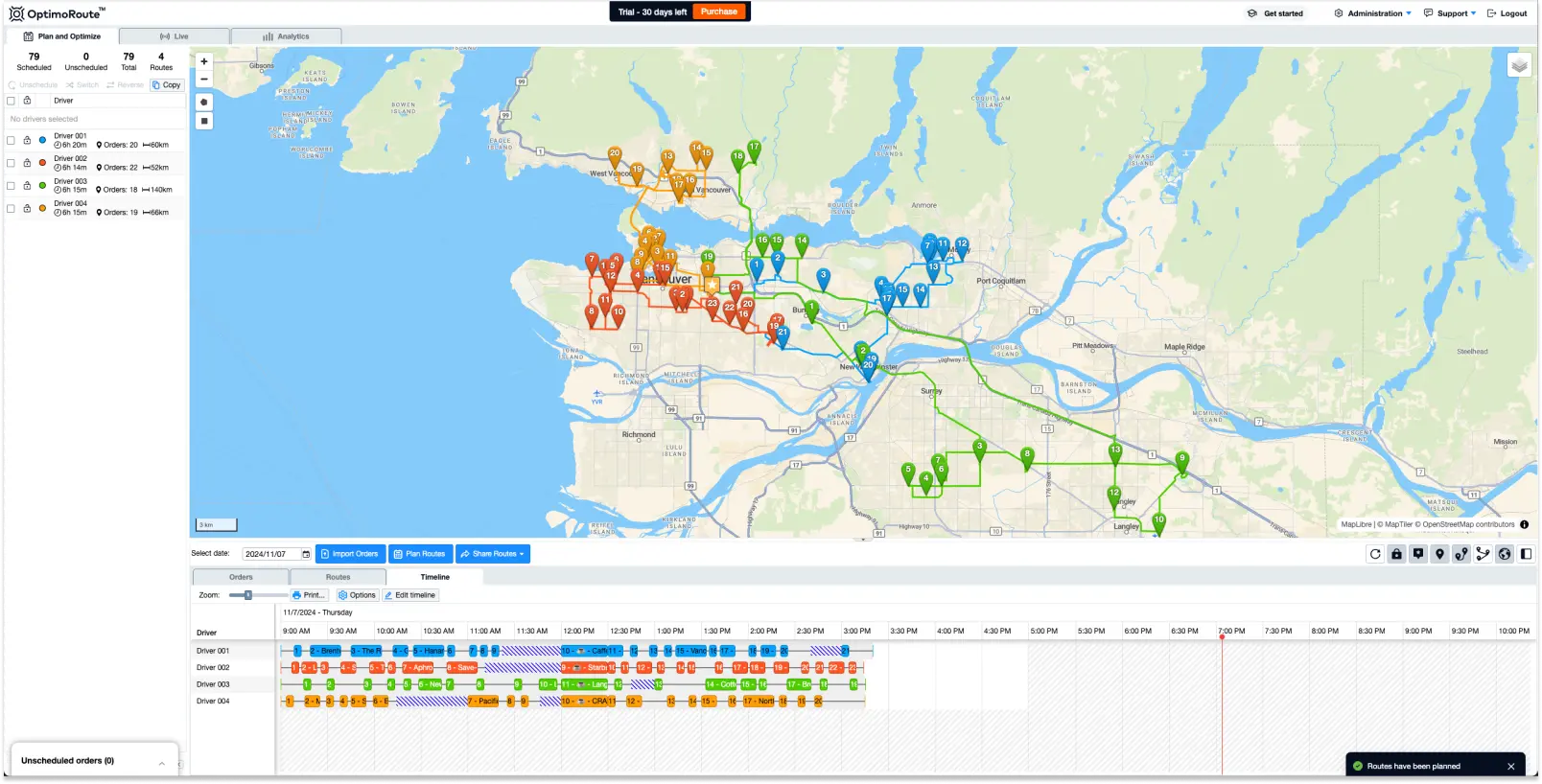The height and width of the screenshot is (784, 1542).
Task: Switch to the Live tab
Action: [x=175, y=36]
